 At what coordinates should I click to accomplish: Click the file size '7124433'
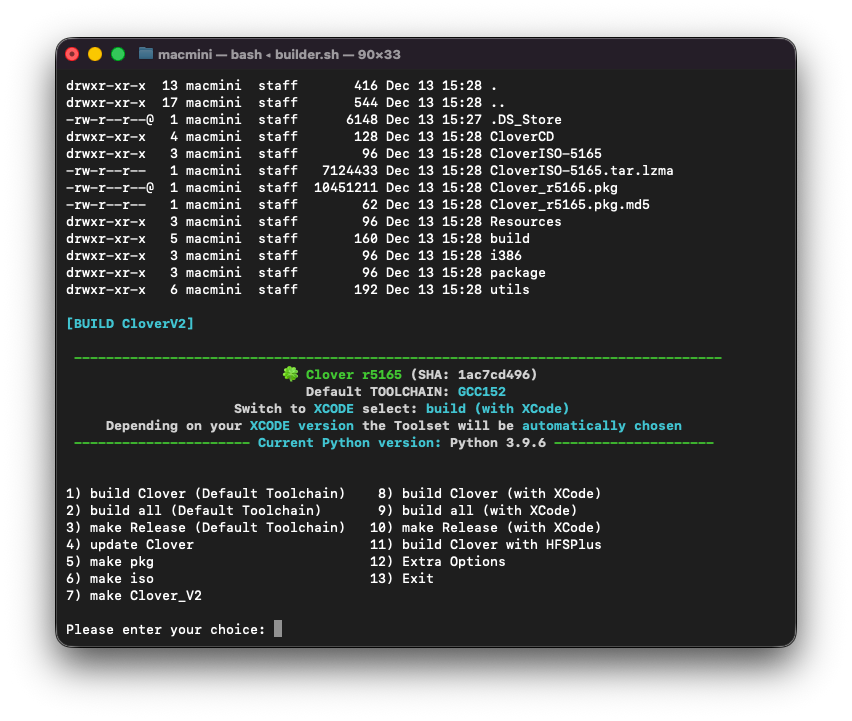click(x=349, y=171)
